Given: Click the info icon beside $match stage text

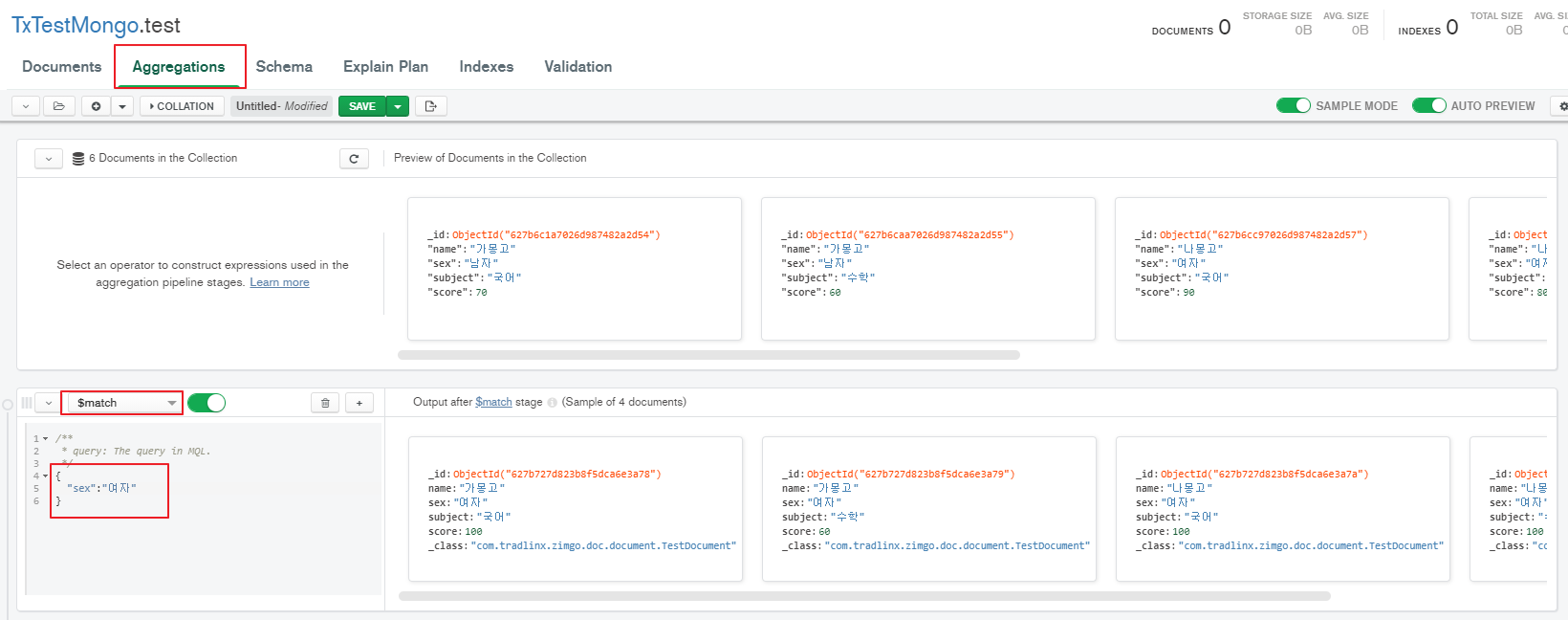Looking at the screenshot, I should coord(552,403).
